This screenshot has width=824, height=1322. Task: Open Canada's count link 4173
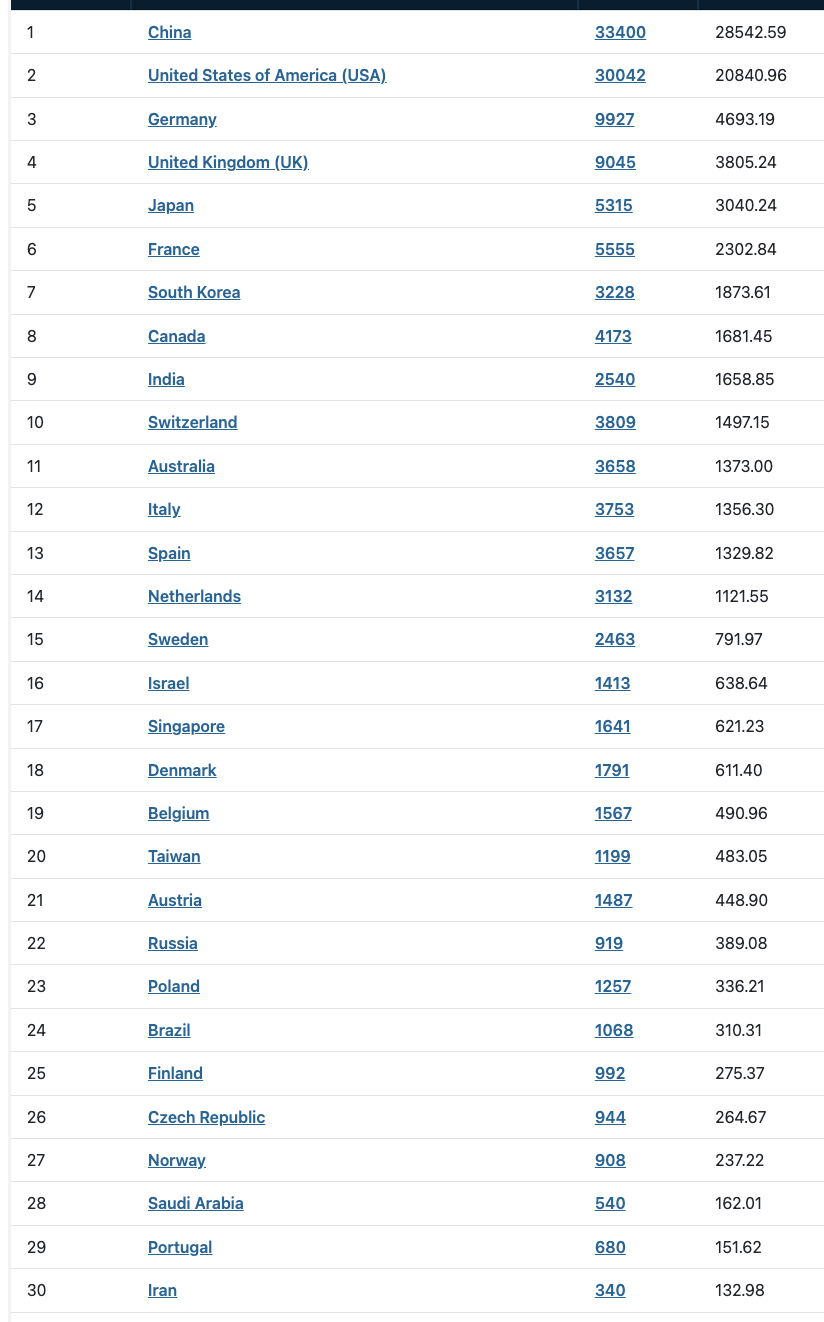(613, 336)
